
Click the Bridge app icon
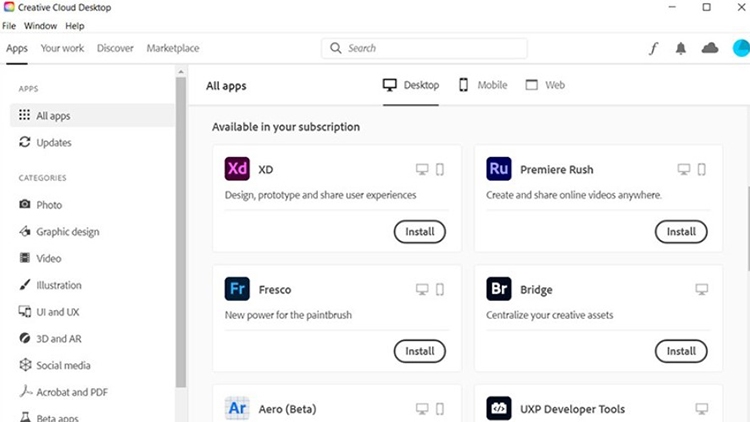[x=498, y=289]
